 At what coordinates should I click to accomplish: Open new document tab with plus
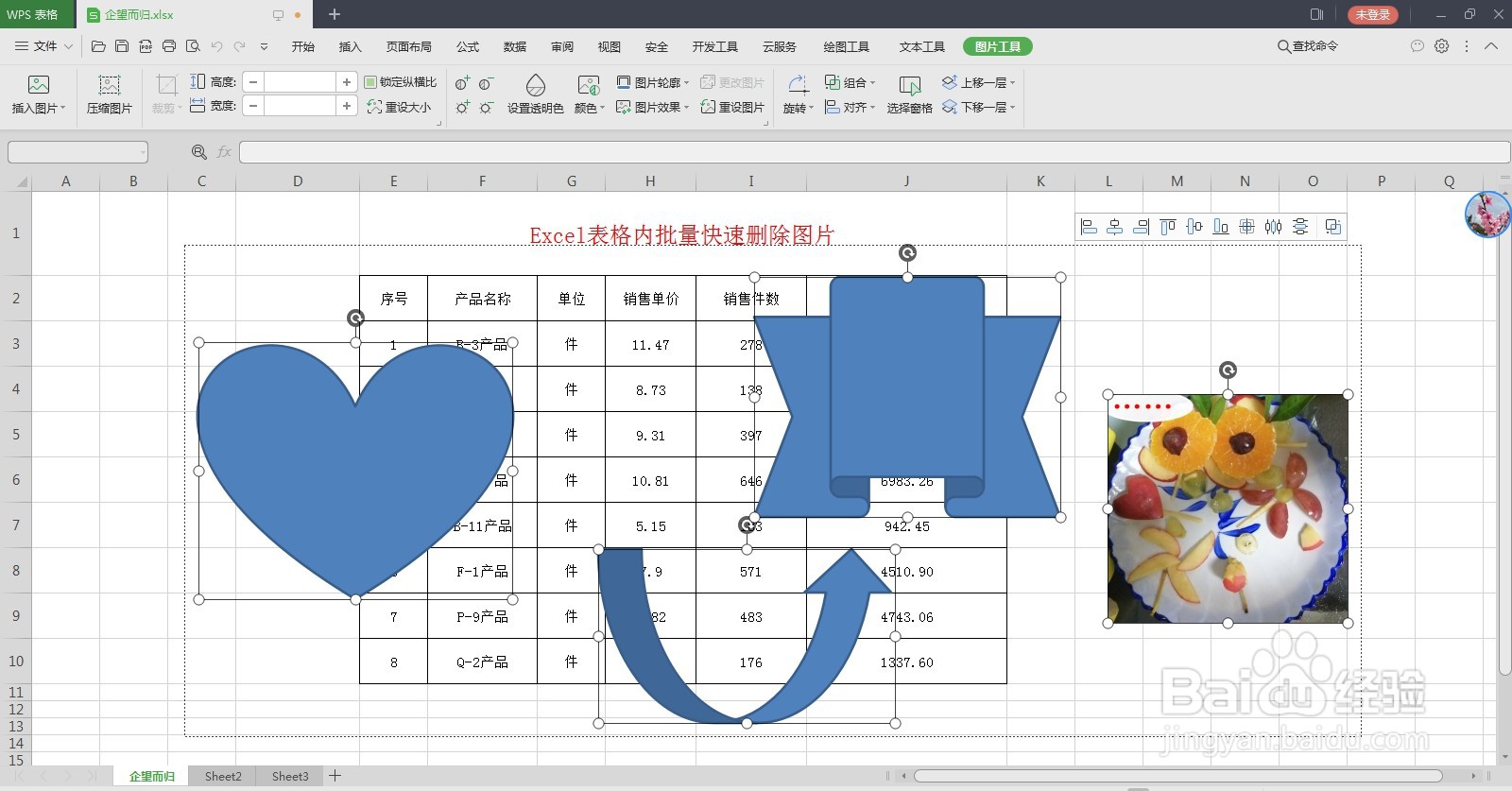click(x=334, y=14)
